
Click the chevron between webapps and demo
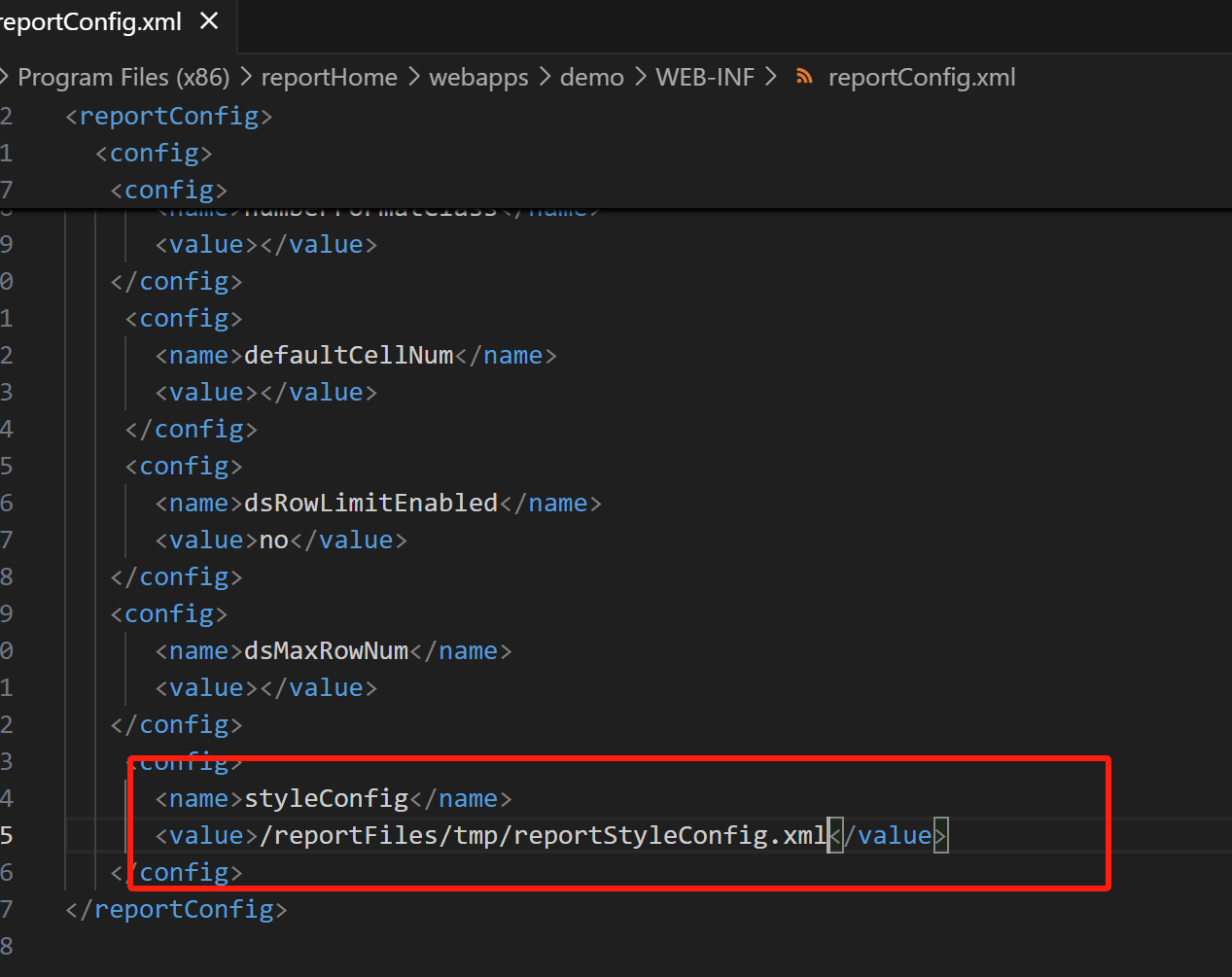click(x=545, y=77)
